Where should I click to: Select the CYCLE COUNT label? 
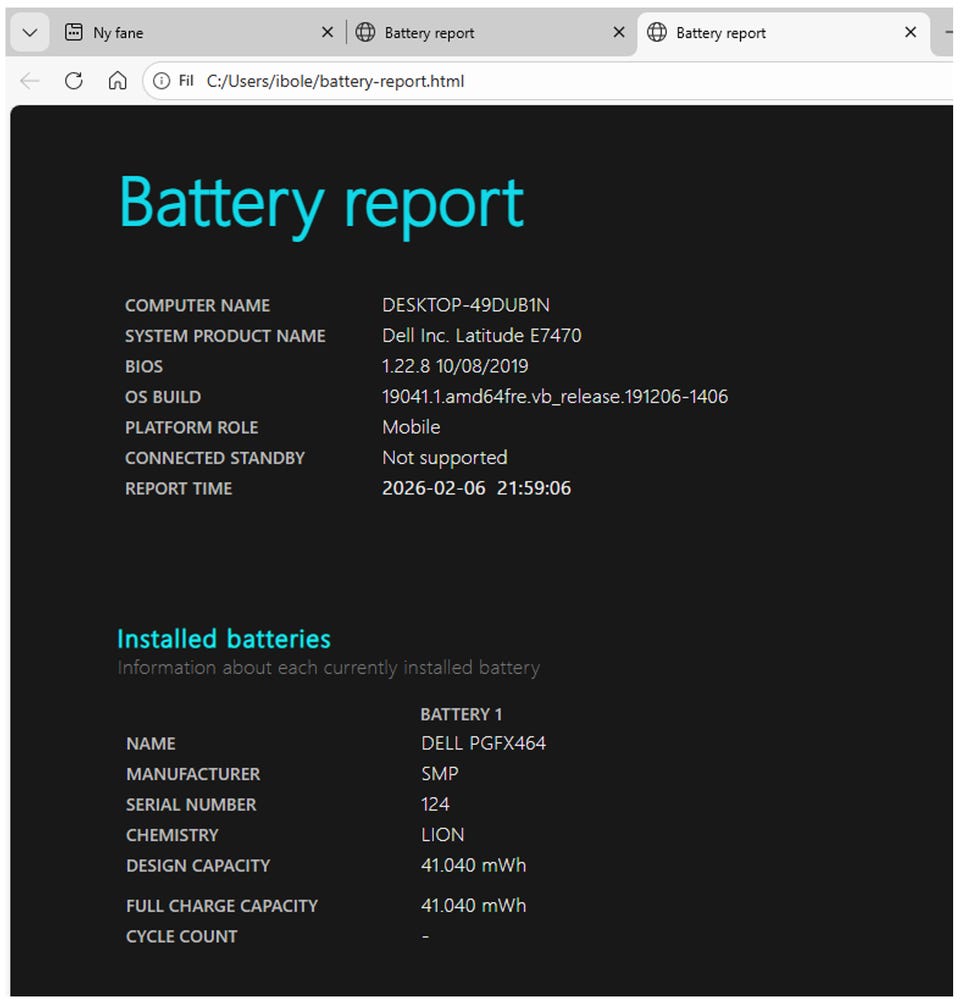point(181,937)
